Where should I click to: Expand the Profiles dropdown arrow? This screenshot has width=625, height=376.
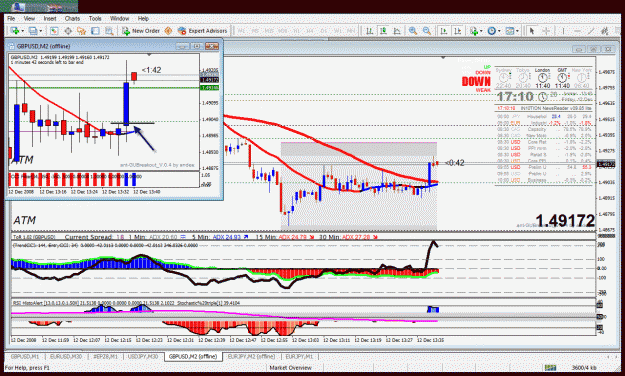[40, 31]
